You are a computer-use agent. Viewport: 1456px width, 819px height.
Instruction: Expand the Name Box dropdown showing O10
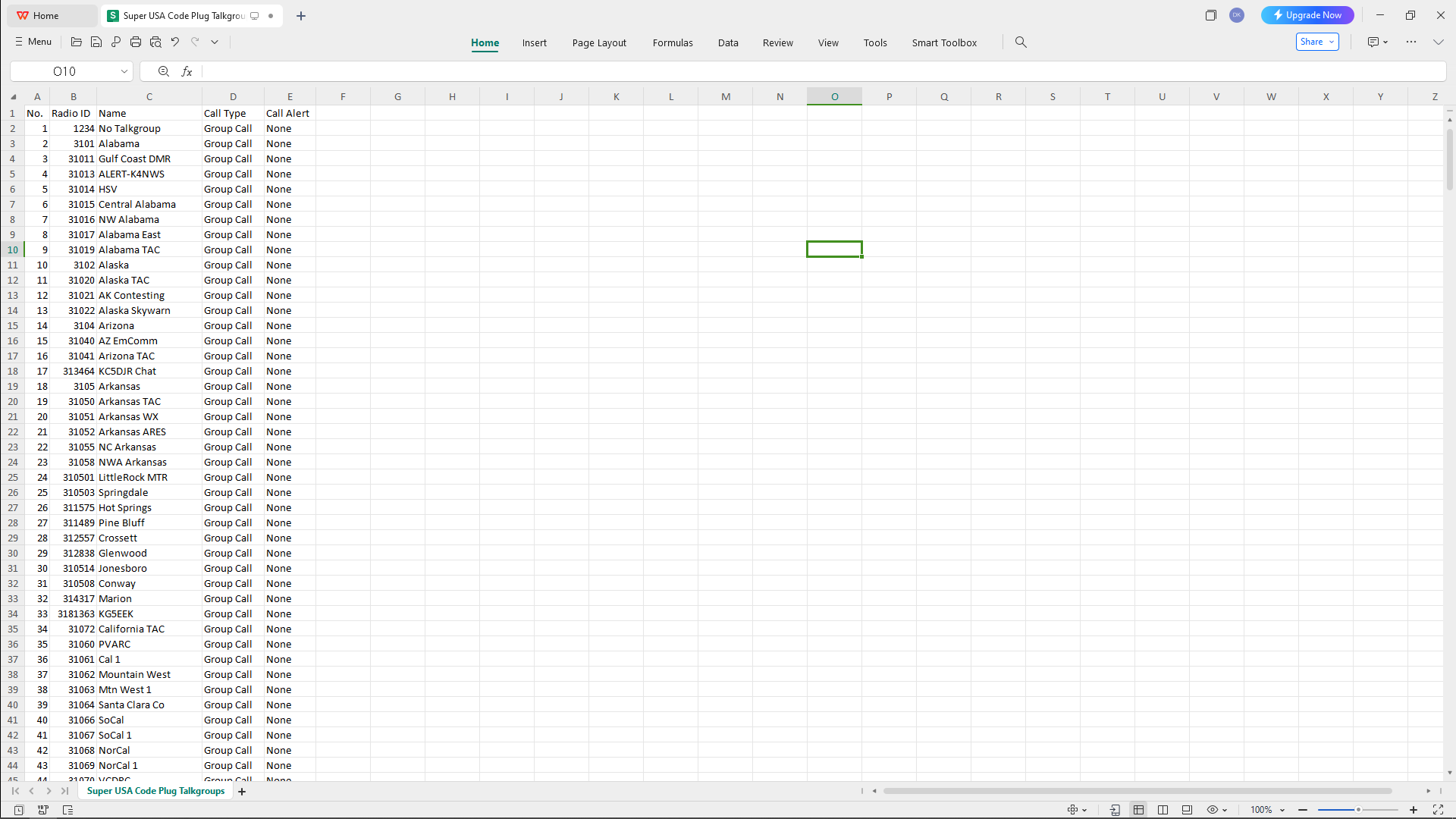[124, 71]
